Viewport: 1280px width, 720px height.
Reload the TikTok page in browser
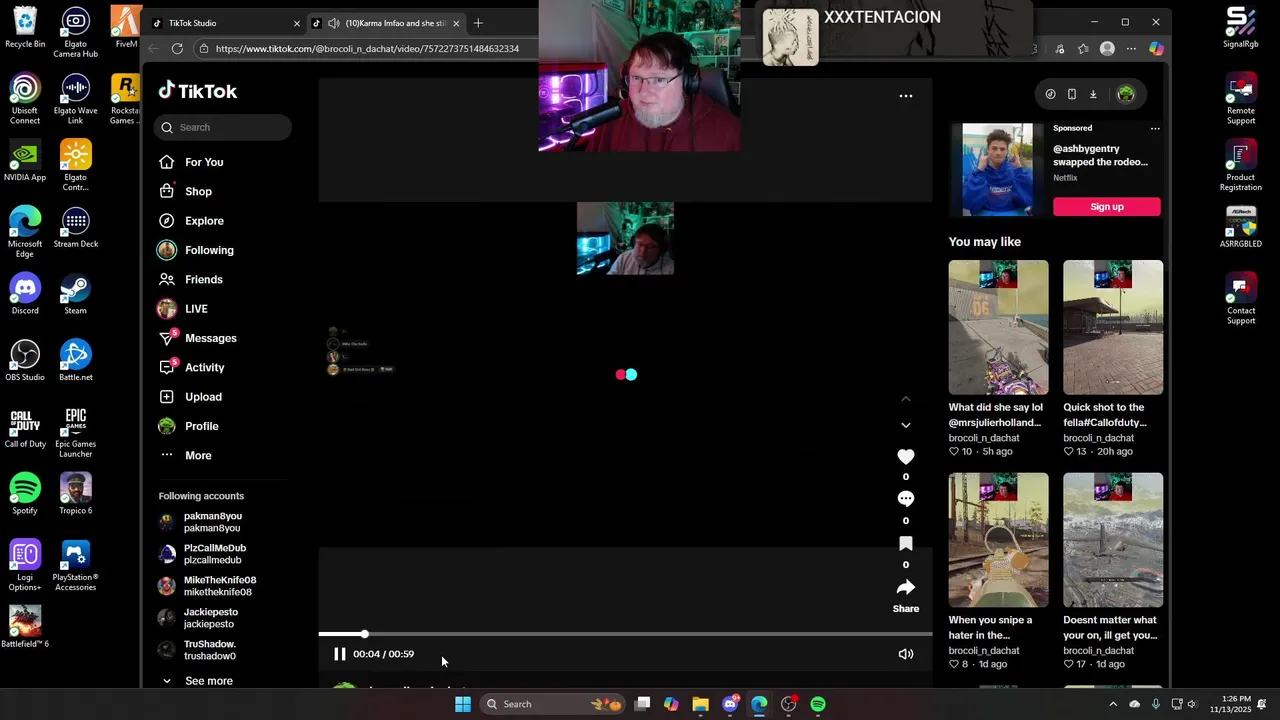pos(177,48)
